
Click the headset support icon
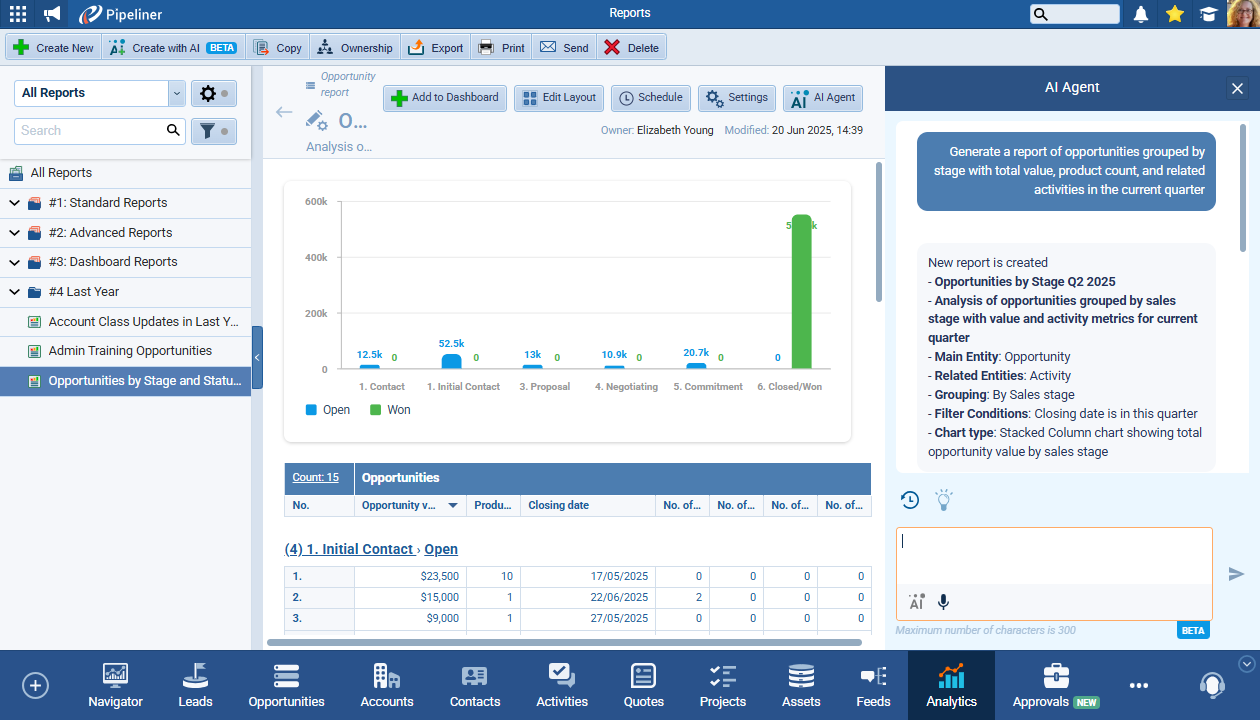[1212, 685]
